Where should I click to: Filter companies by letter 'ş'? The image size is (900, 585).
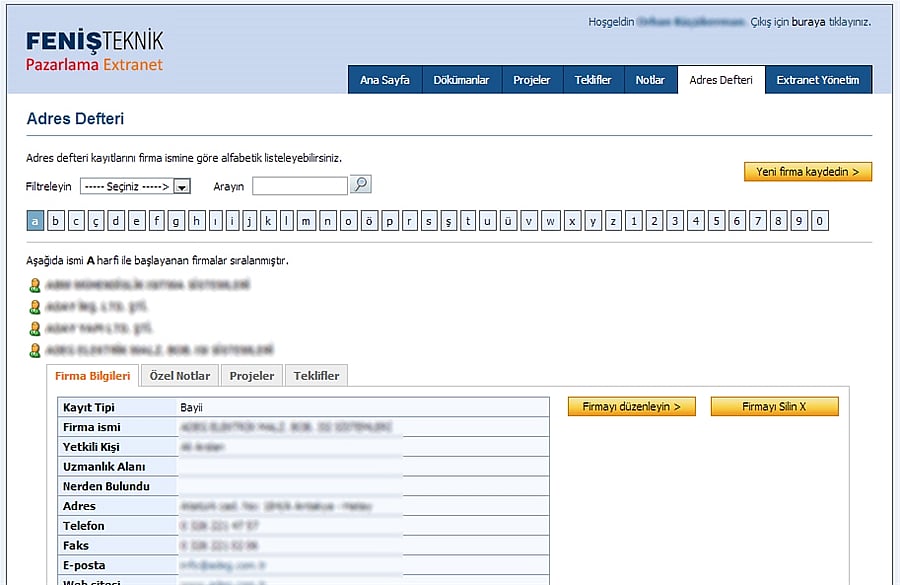[x=448, y=221]
